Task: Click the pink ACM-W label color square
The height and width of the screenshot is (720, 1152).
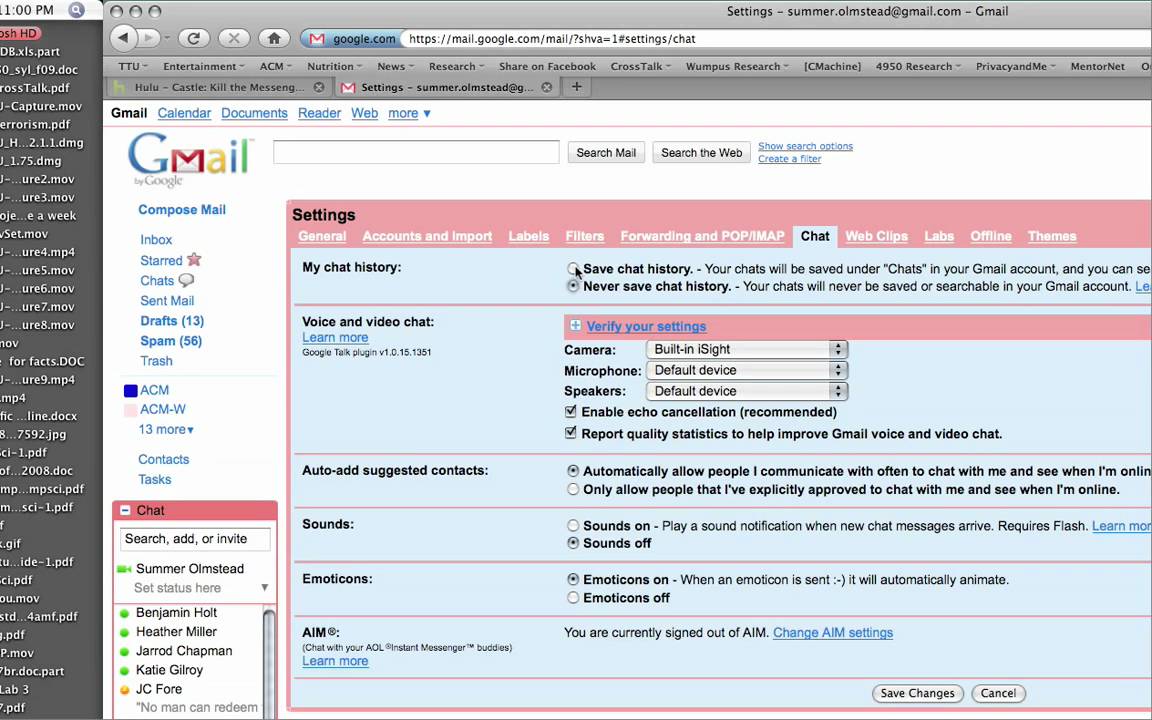Action: click(x=131, y=410)
